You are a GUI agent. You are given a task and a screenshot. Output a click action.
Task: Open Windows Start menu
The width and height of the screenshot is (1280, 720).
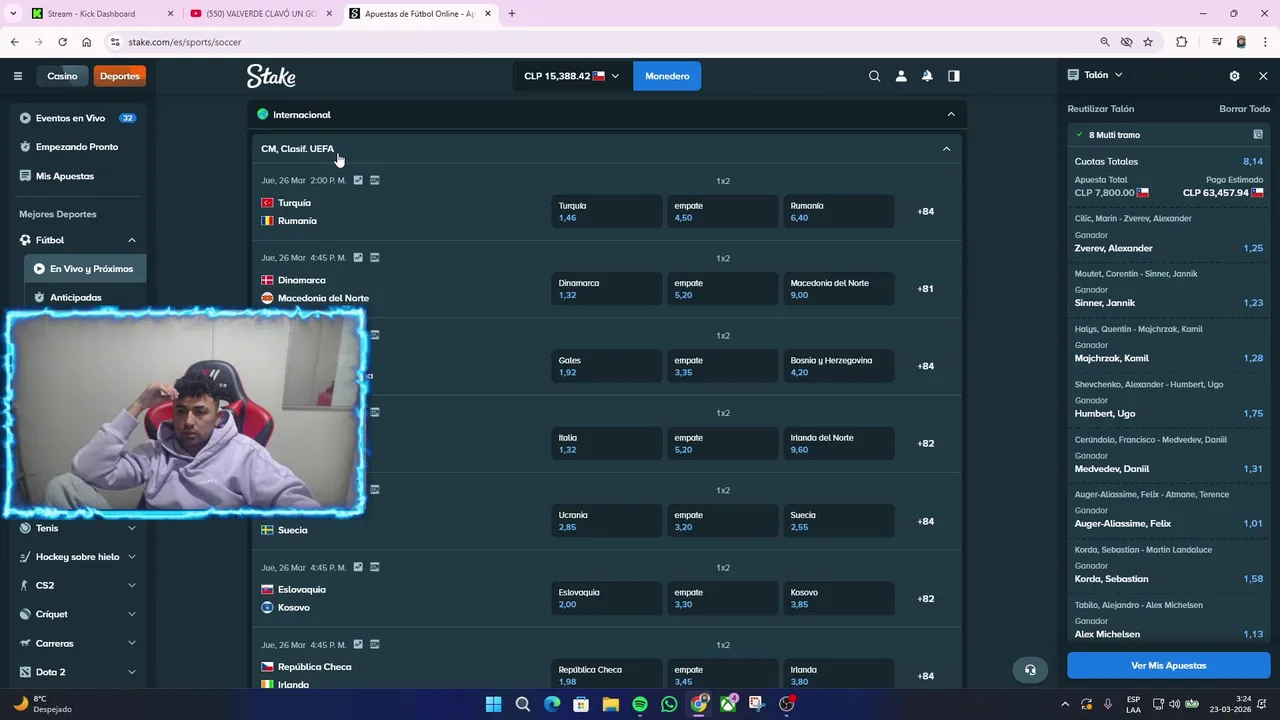click(x=493, y=704)
